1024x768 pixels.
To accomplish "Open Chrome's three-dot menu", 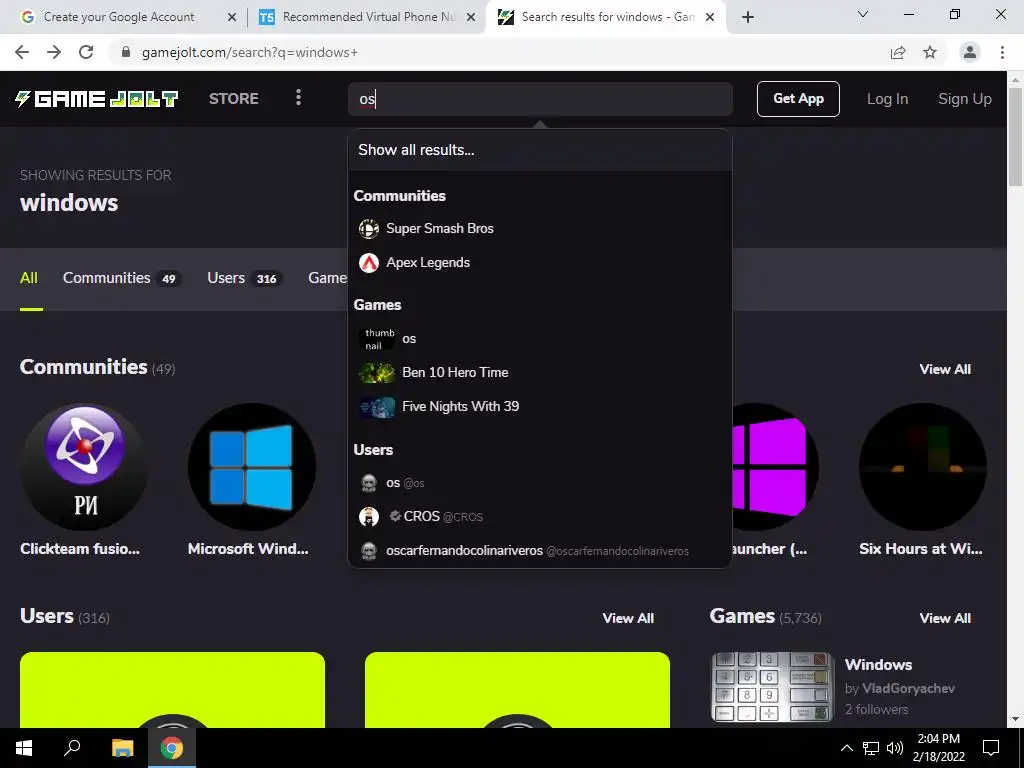I will click(1002, 52).
